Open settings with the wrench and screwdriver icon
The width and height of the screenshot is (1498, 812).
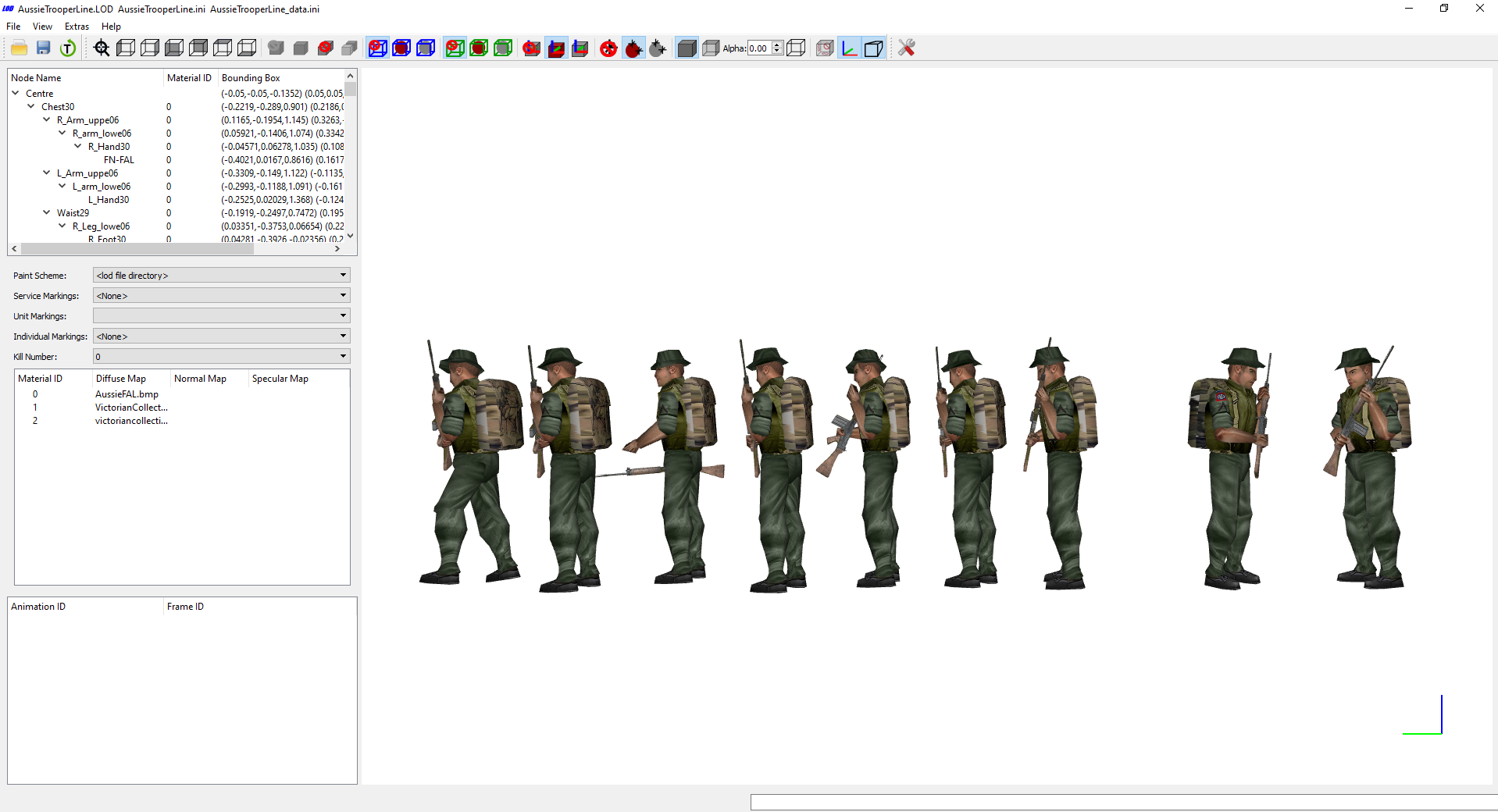(906, 48)
